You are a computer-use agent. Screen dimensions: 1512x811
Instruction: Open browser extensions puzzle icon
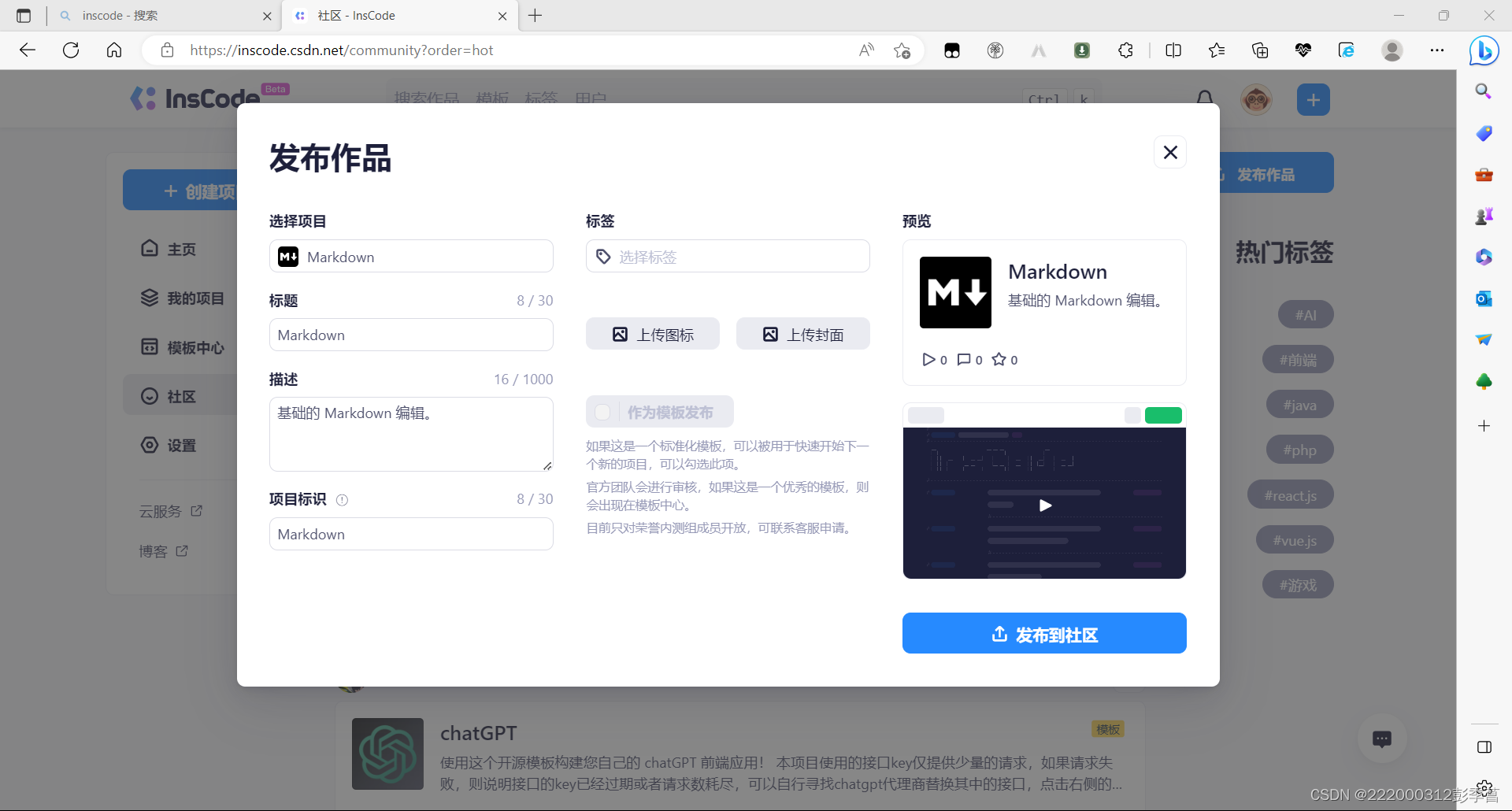pos(1125,50)
